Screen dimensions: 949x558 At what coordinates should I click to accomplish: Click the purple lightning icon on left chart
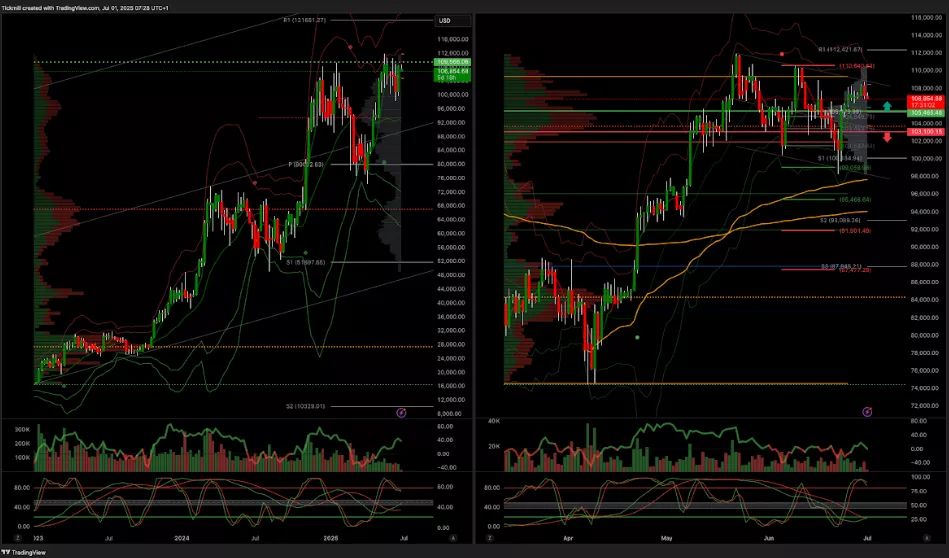pyautogui.click(x=401, y=411)
